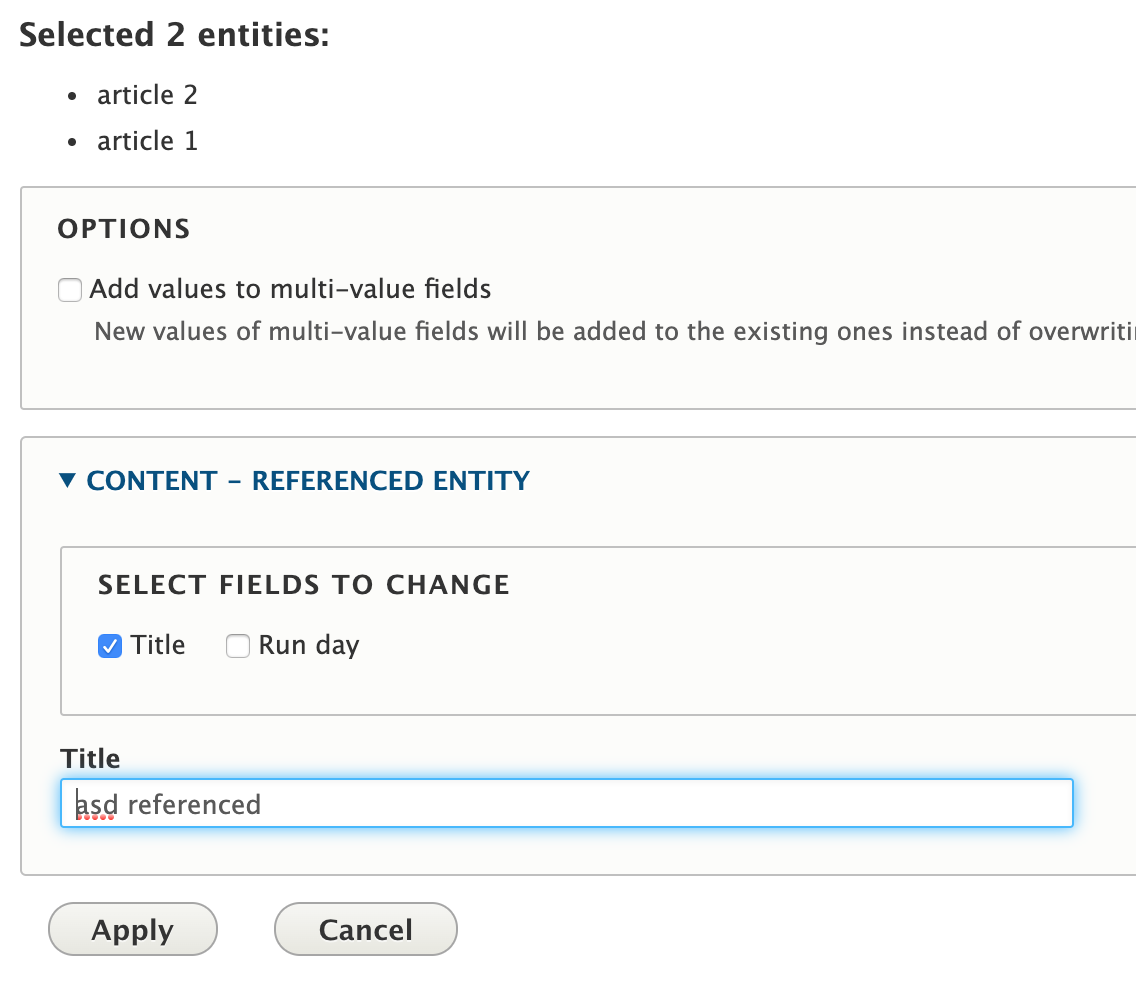Click the article 1 list entry
The width and height of the screenshot is (1136, 982).
(147, 141)
